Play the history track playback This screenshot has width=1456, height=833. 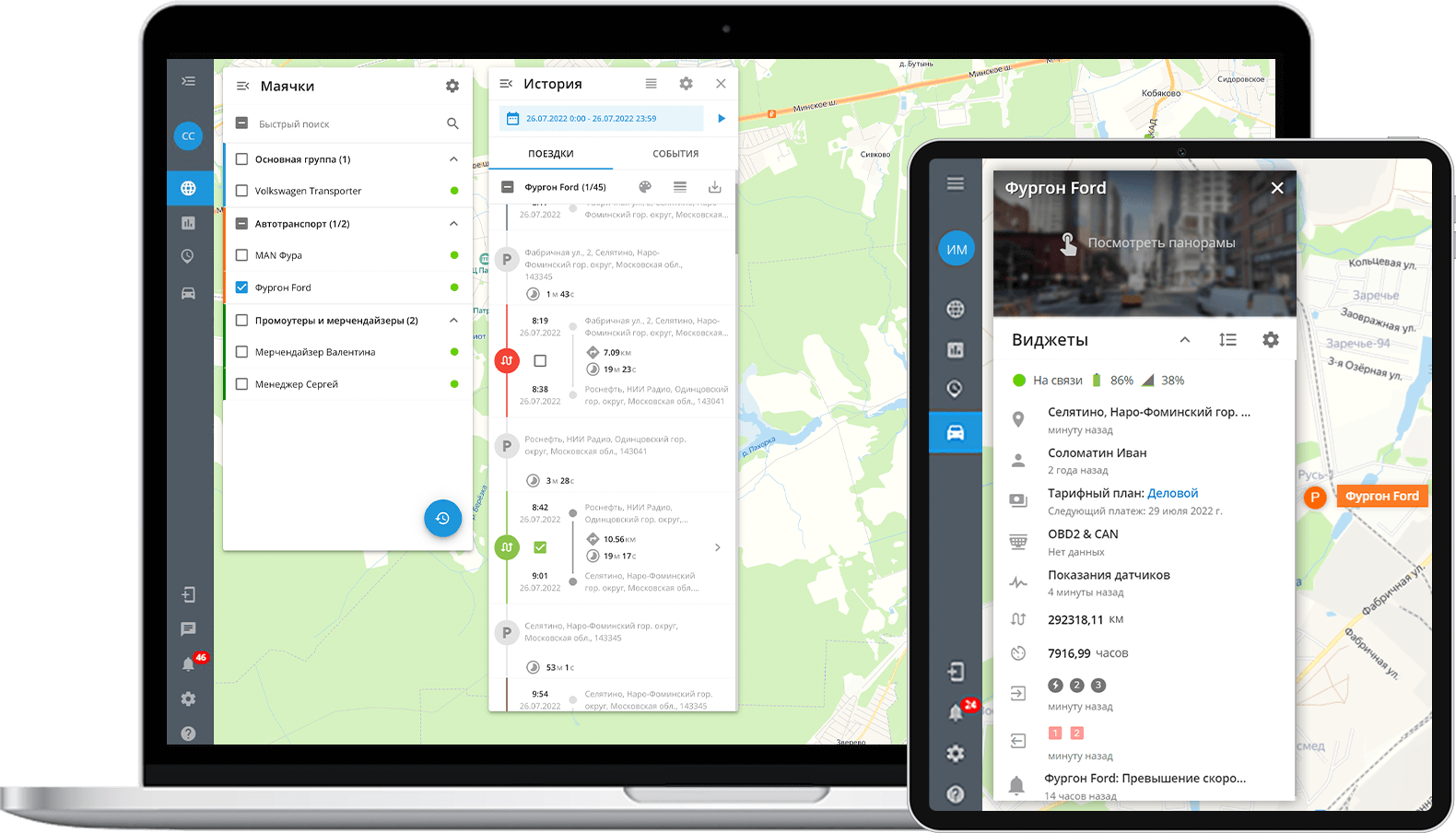point(722,118)
